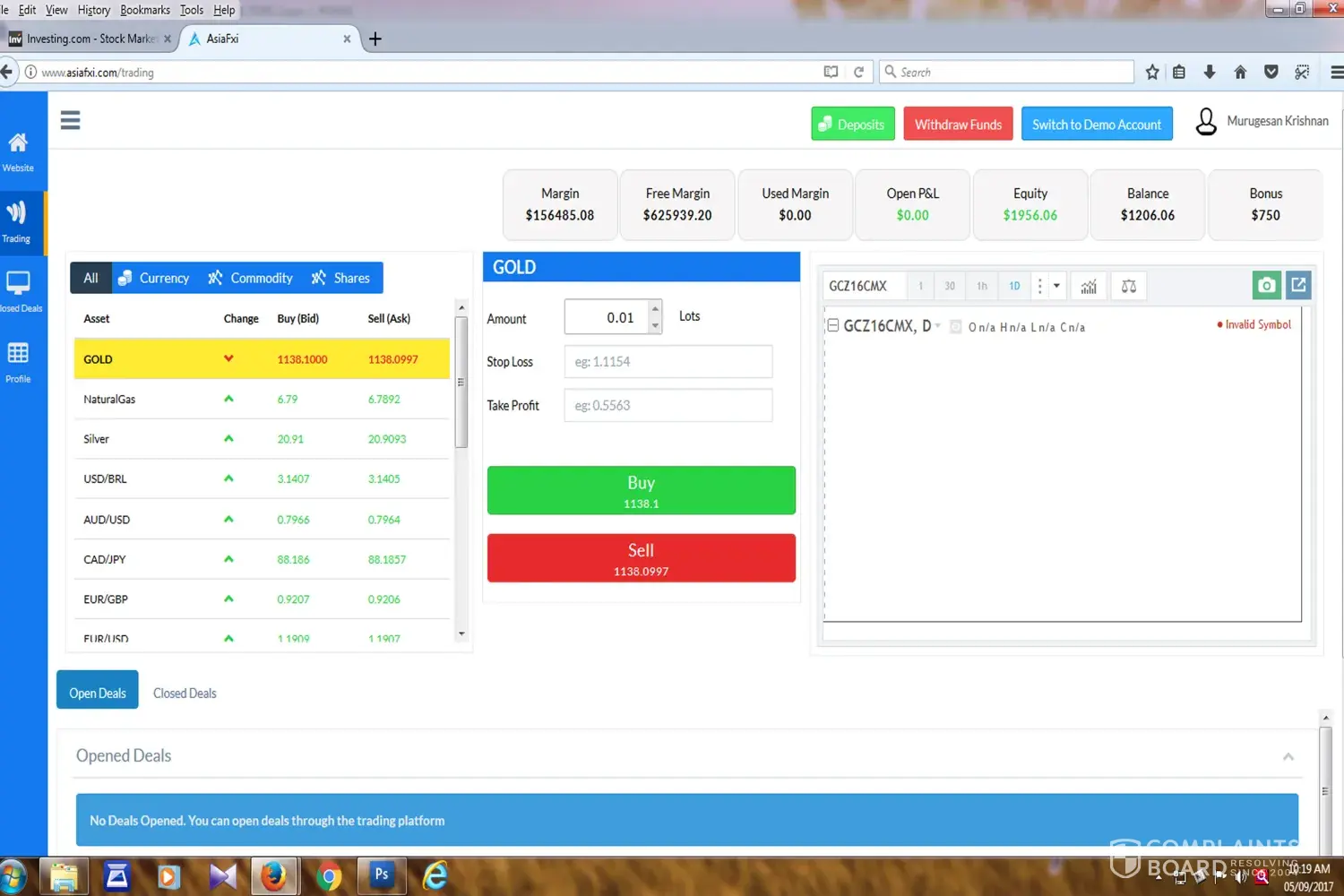Viewport: 1344px width, 896px height.
Task: Expand the chart timeframe dropdown arrow
Action: pyautogui.click(x=1057, y=287)
